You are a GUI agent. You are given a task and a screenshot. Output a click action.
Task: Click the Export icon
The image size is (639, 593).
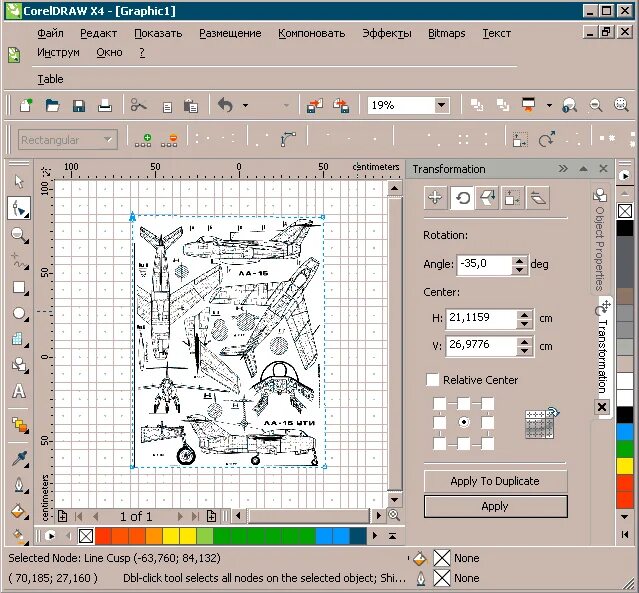click(x=341, y=106)
